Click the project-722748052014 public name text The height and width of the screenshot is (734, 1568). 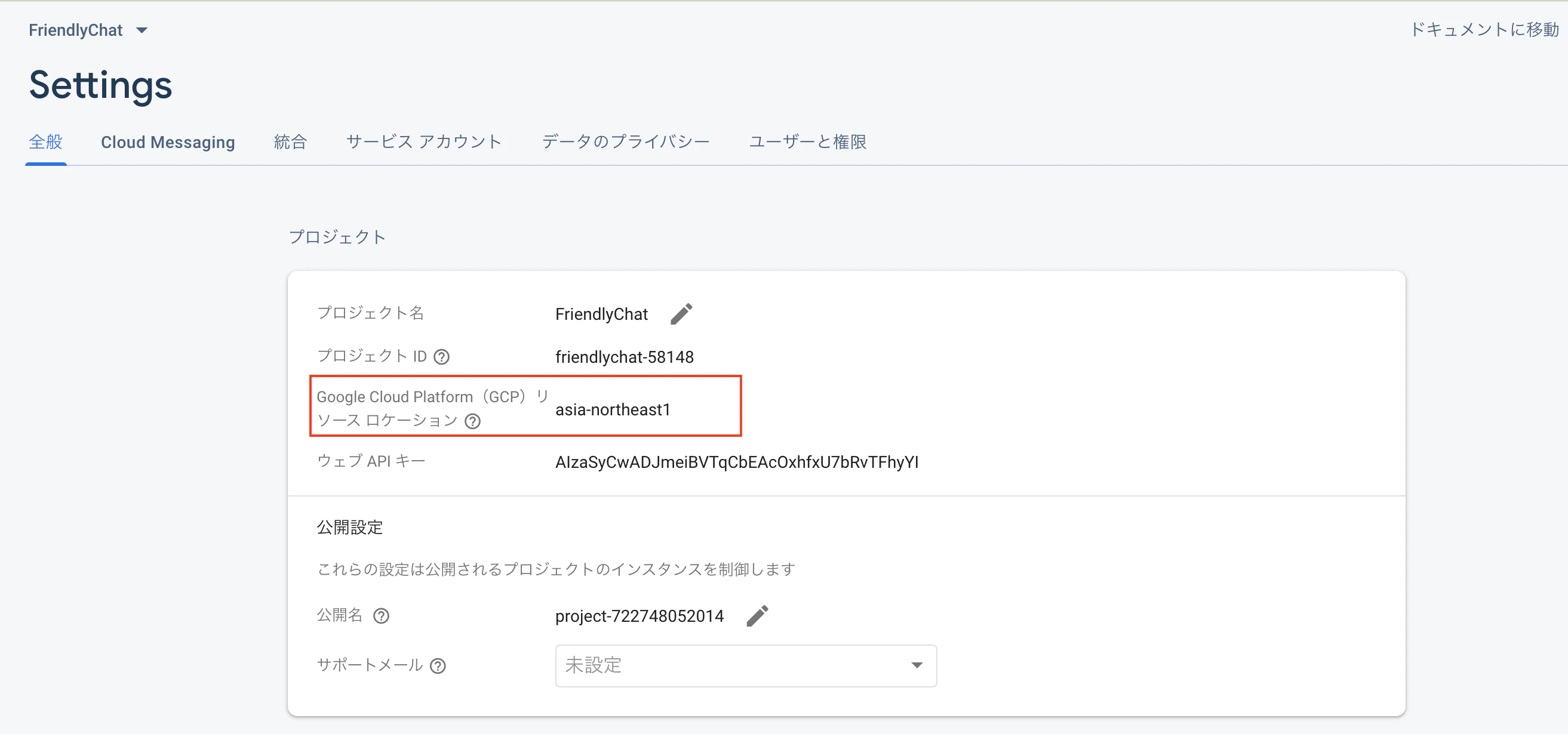tap(640, 616)
